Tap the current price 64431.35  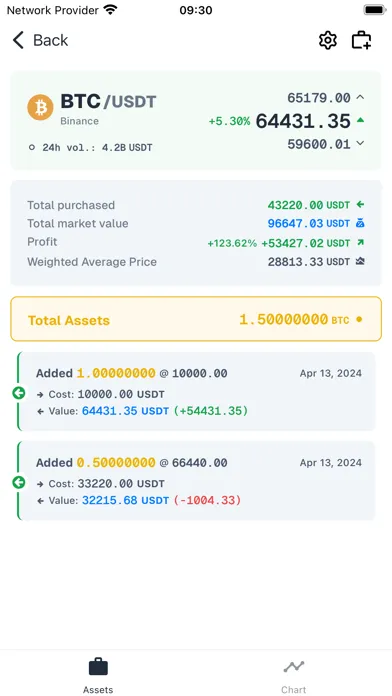tap(303, 121)
